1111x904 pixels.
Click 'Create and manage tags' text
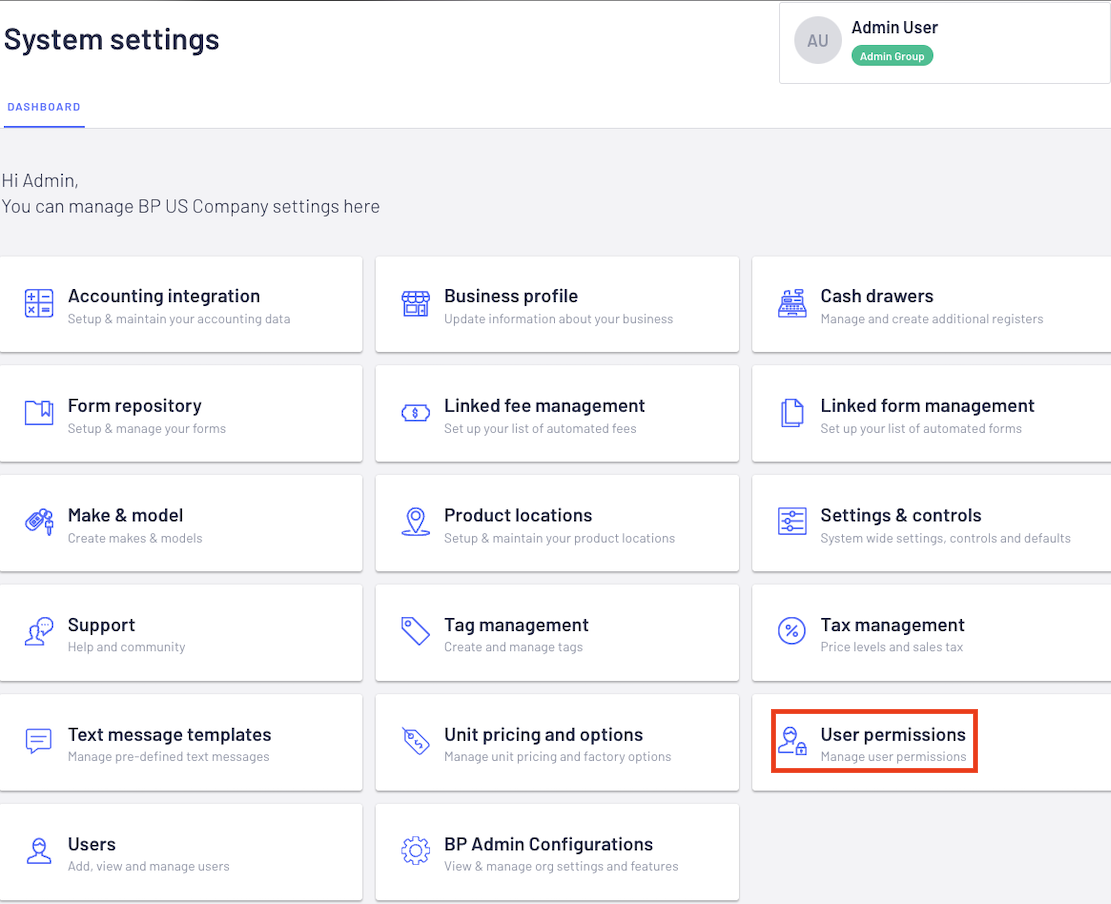click(514, 647)
